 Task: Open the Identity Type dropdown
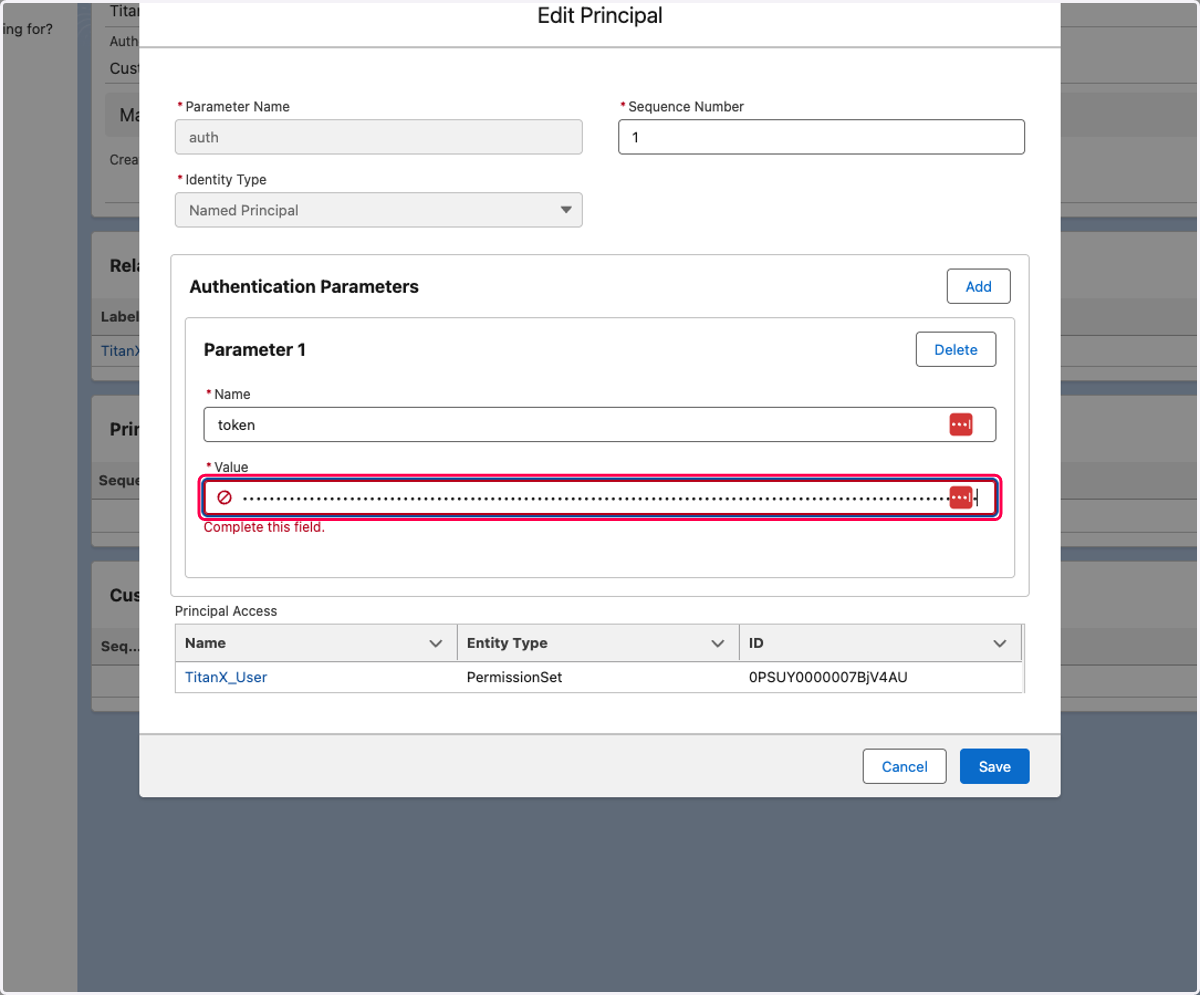tap(378, 210)
